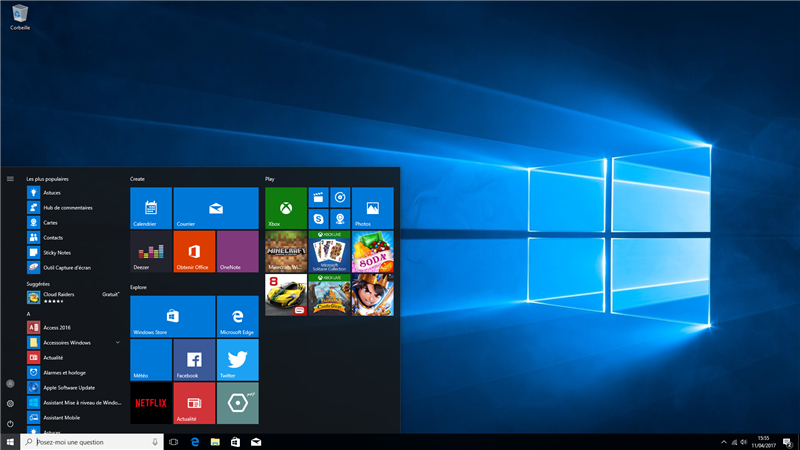Image resolution: width=800 pixels, height=450 pixels.
Task: Open the Photos tile
Action: pos(372,208)
